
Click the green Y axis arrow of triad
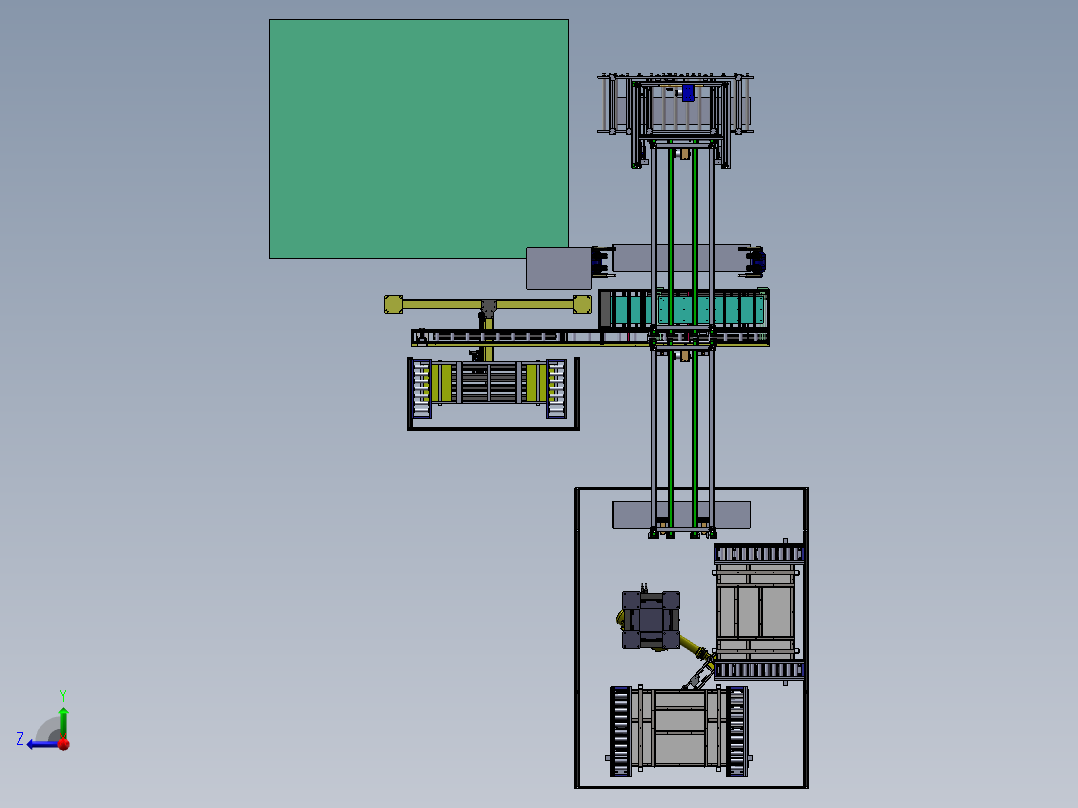[63, 722]
